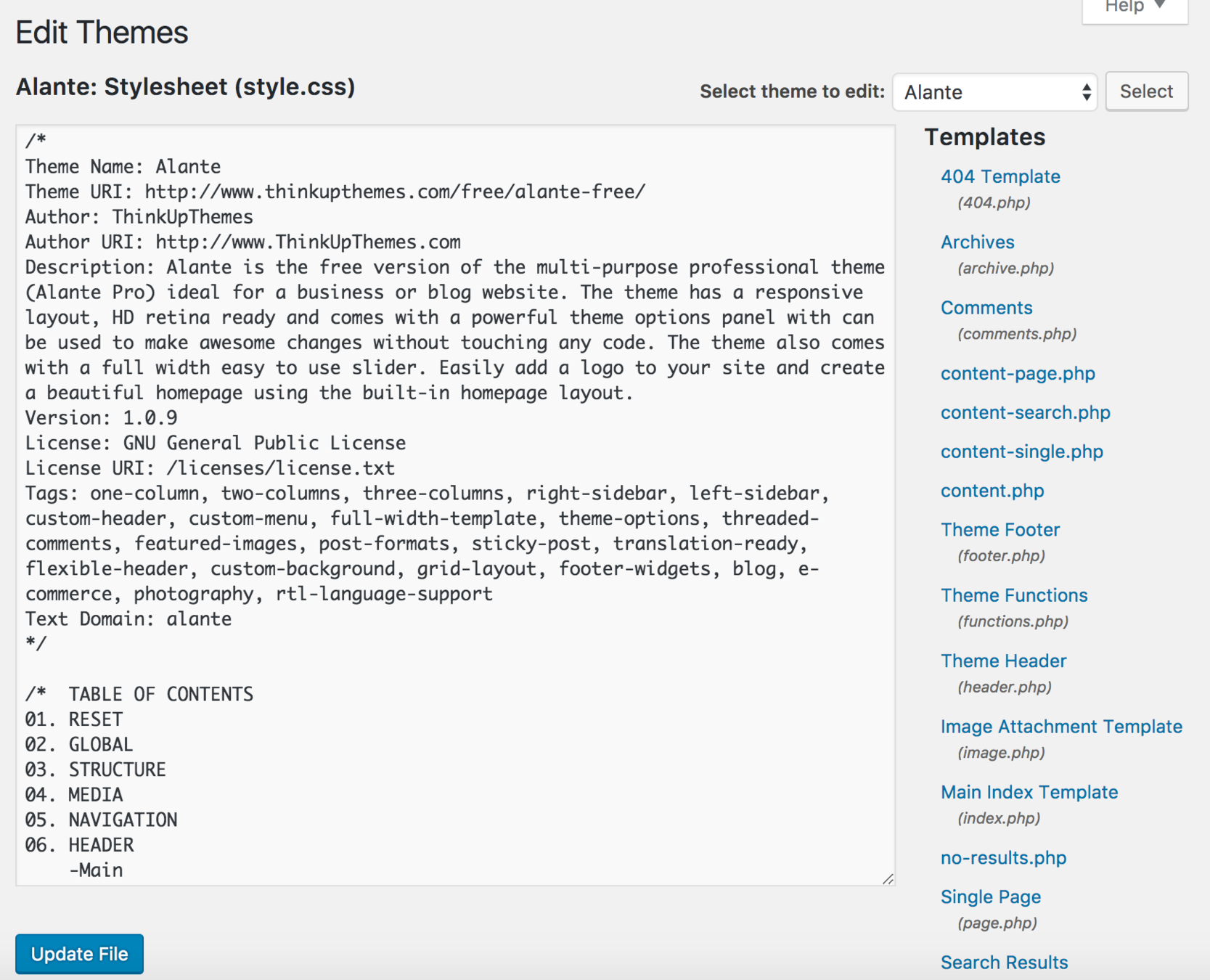
Task: Open the Comments template link
Action: click(986, 308)
